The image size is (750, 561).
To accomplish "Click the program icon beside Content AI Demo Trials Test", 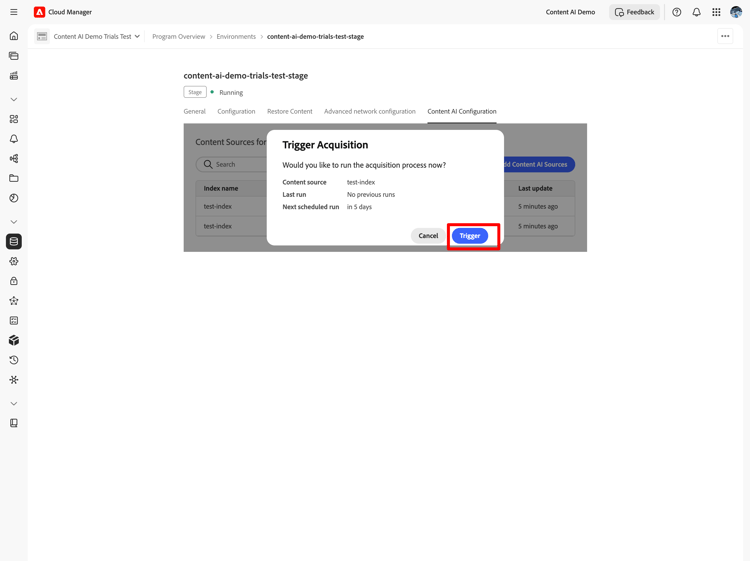I will [x=42, y=36].
